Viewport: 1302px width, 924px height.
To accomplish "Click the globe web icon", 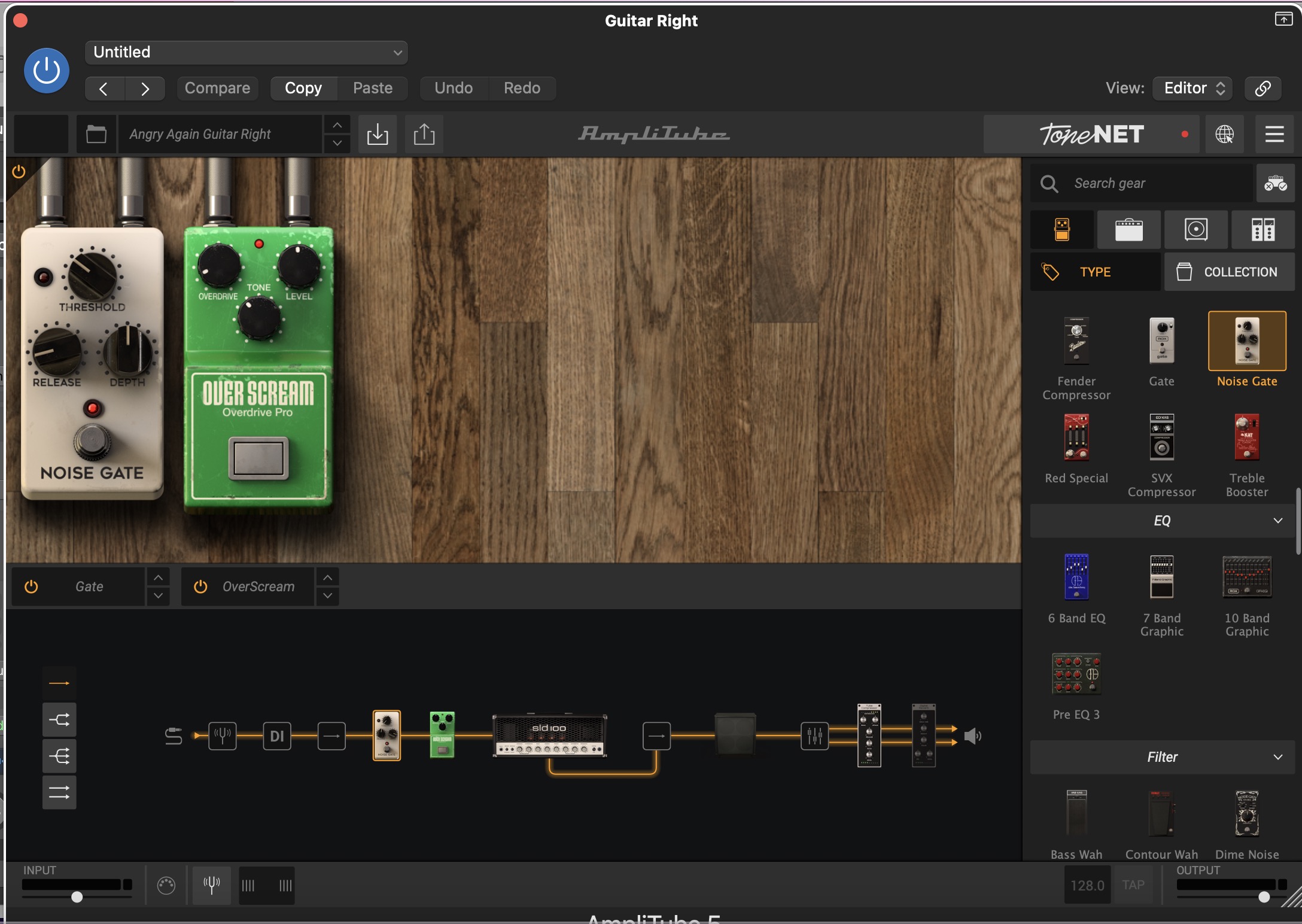I will pos(1225,134).
